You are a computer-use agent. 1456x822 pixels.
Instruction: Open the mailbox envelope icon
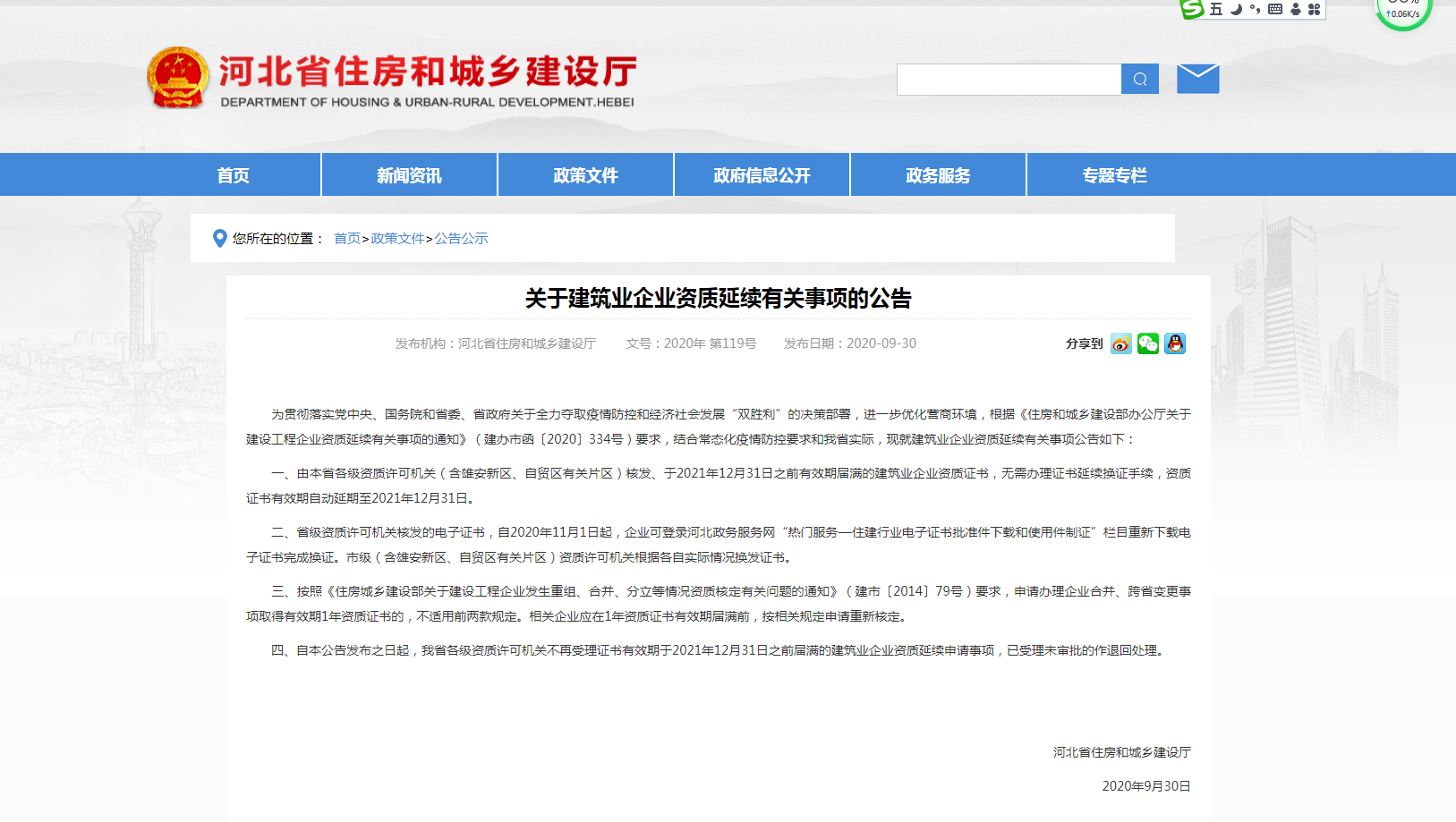pyautogui.click(x=1197, y=79)
